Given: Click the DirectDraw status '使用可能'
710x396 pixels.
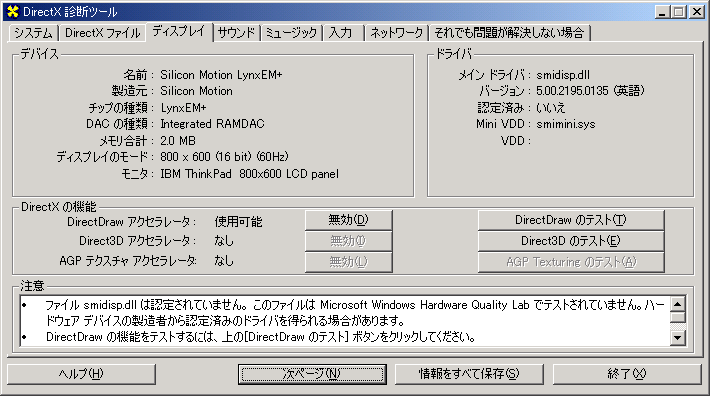Looking at the screenshot, I should pos(238,222).
